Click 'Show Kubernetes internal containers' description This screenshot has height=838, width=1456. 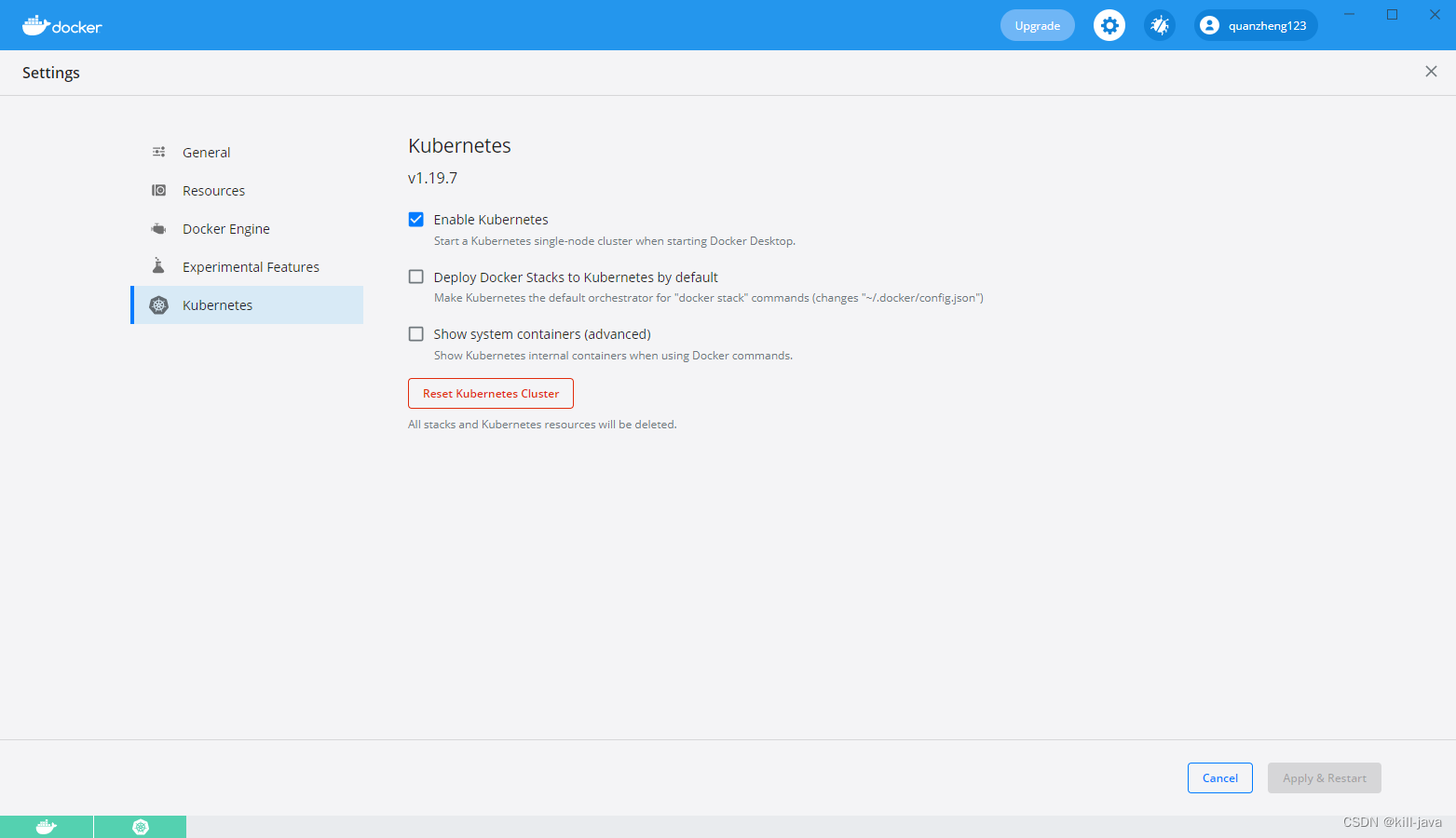point(614,356)
